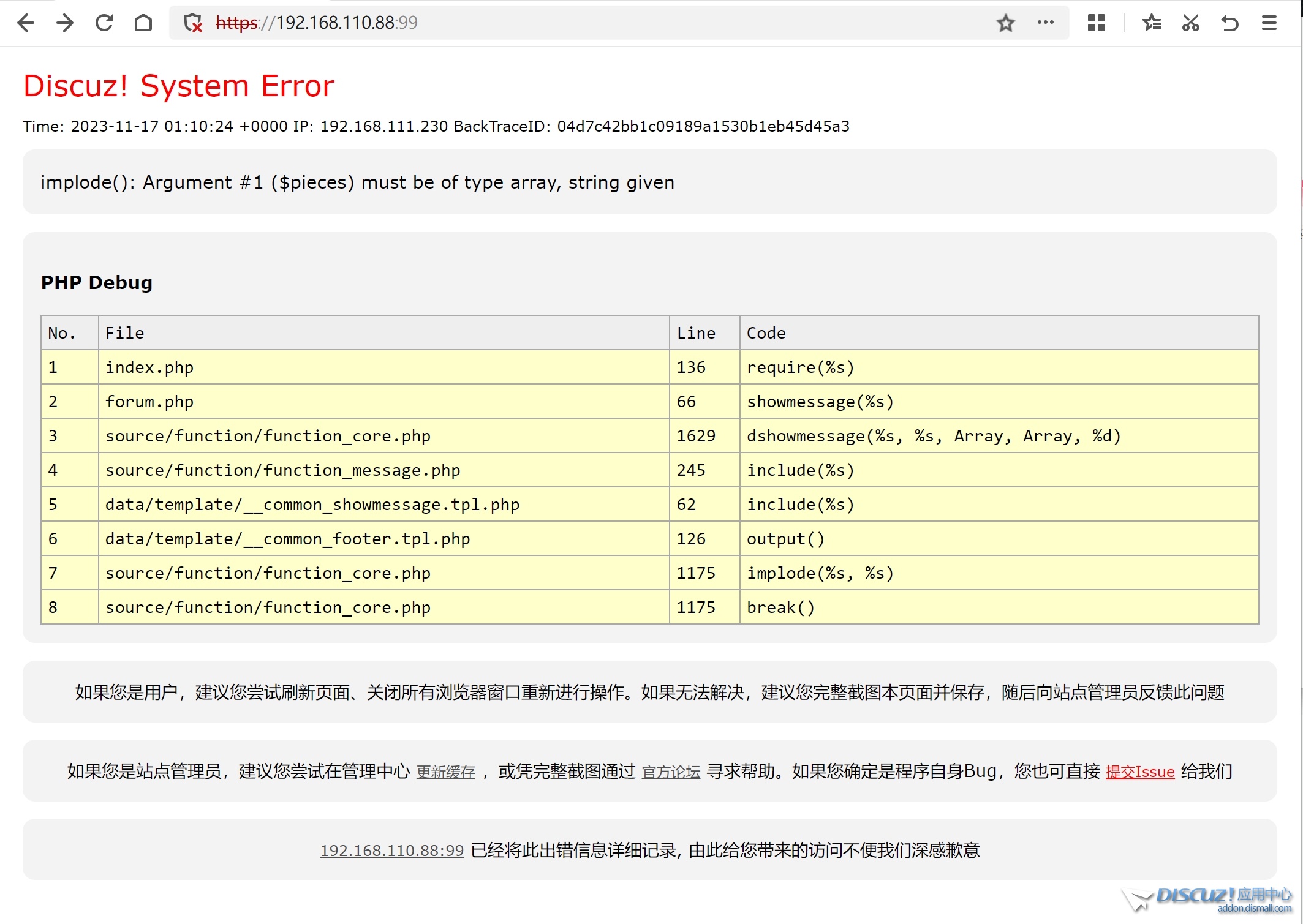Click the insecure connection shield icon

point(193,23)
